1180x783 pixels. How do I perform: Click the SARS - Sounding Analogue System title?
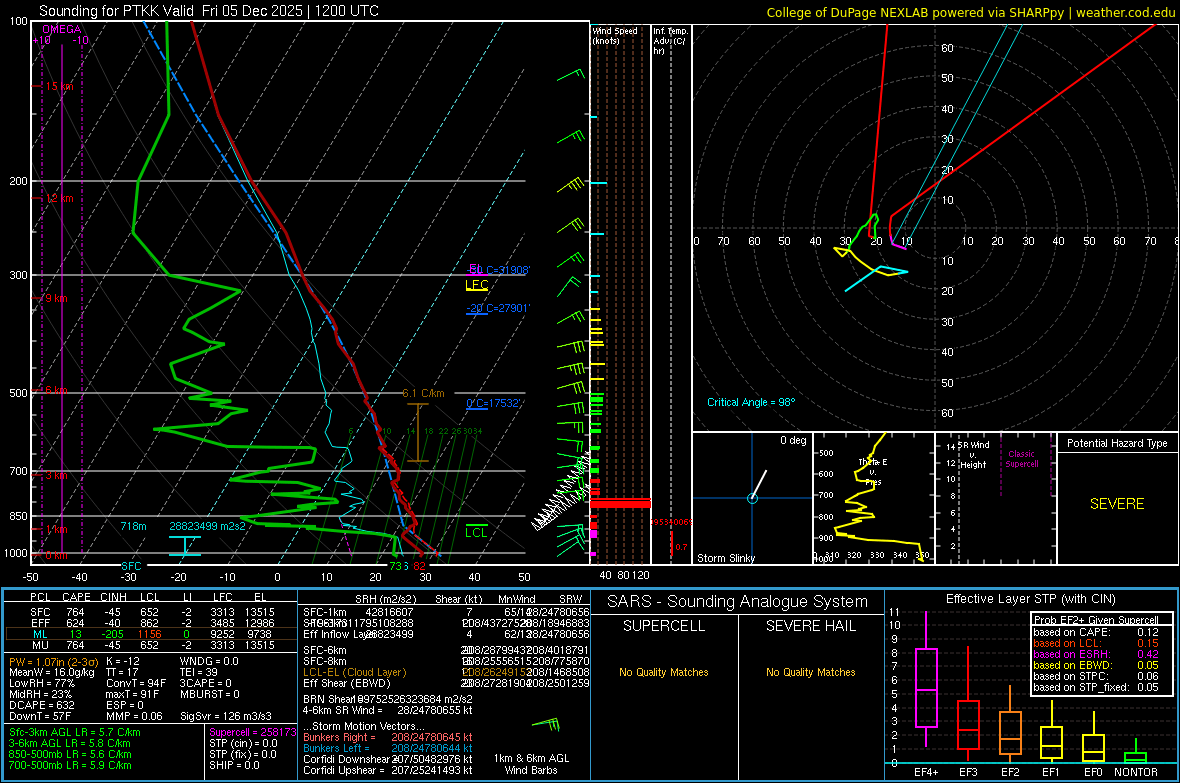[738, 602]
